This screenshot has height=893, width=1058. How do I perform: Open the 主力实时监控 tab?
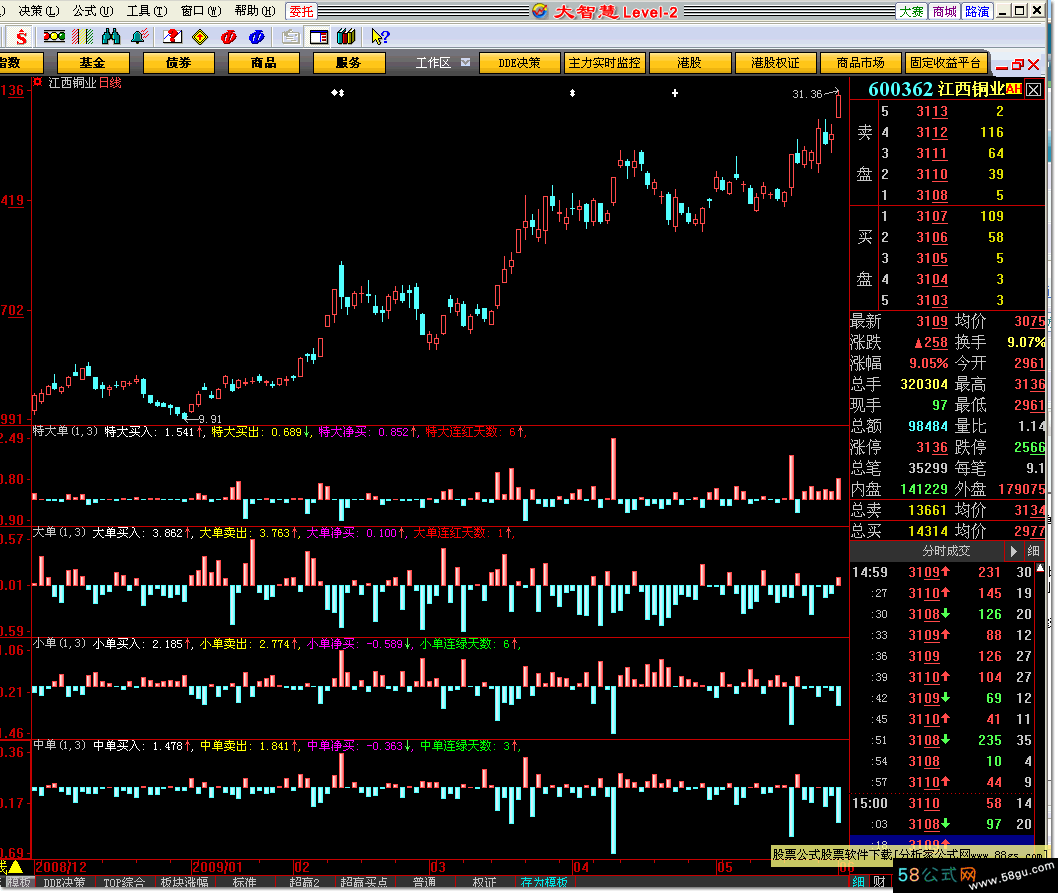point(605,63)
